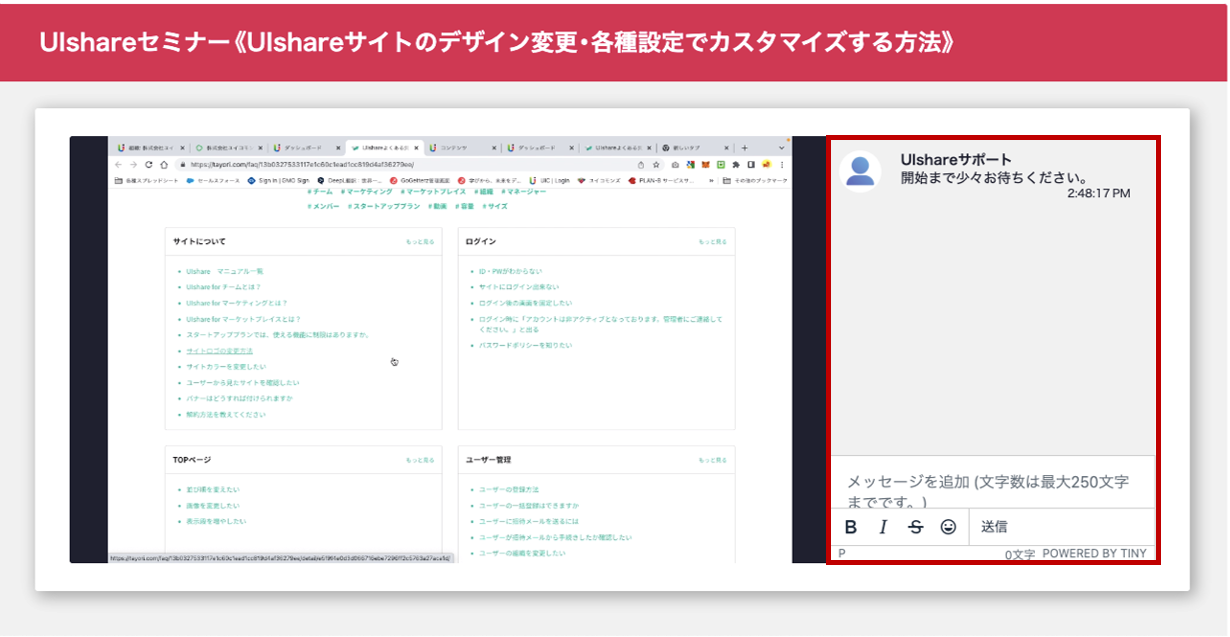1230x637 pixels.
Task: Switch to the 新しいタブ browser tab
Action: [x=695, y=147]
